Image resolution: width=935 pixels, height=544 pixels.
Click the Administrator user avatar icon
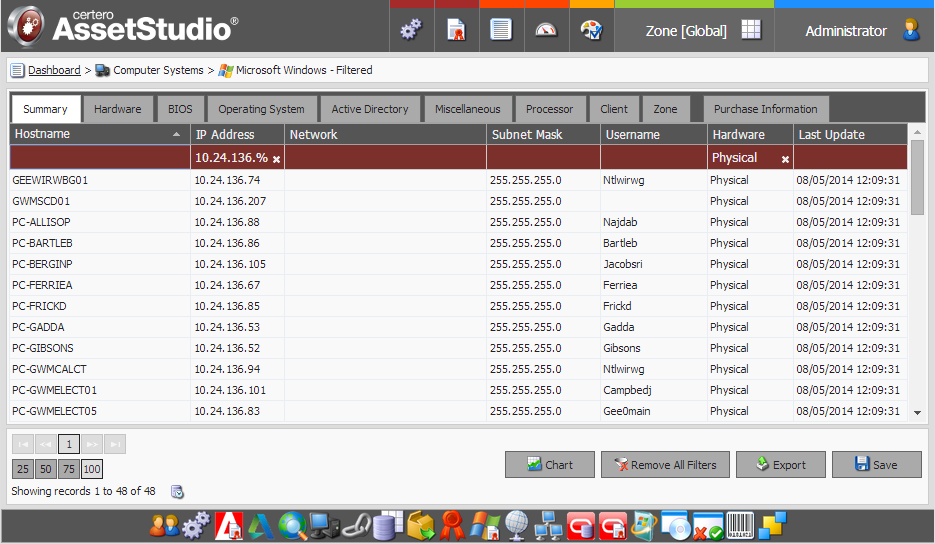tap(911, 30)
